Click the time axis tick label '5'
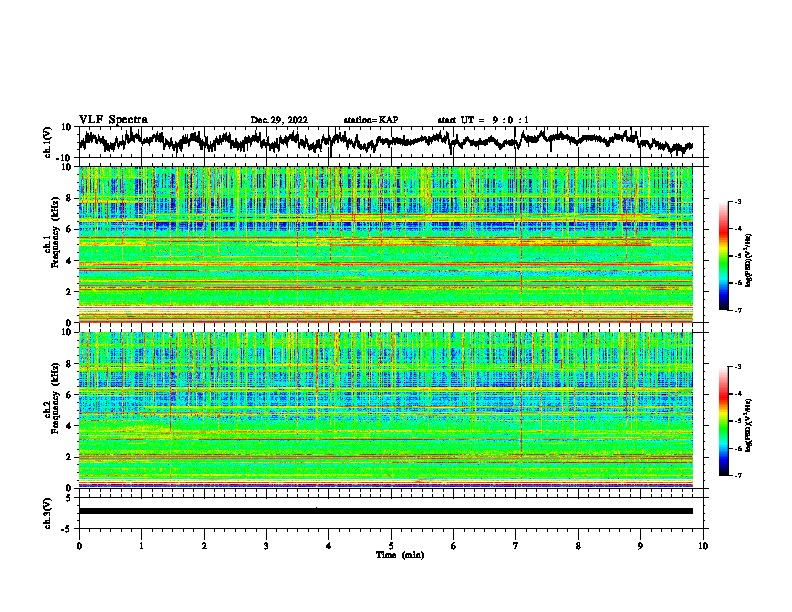The width and height of the screenshot is (792, 612). click(x=391, y=546)
